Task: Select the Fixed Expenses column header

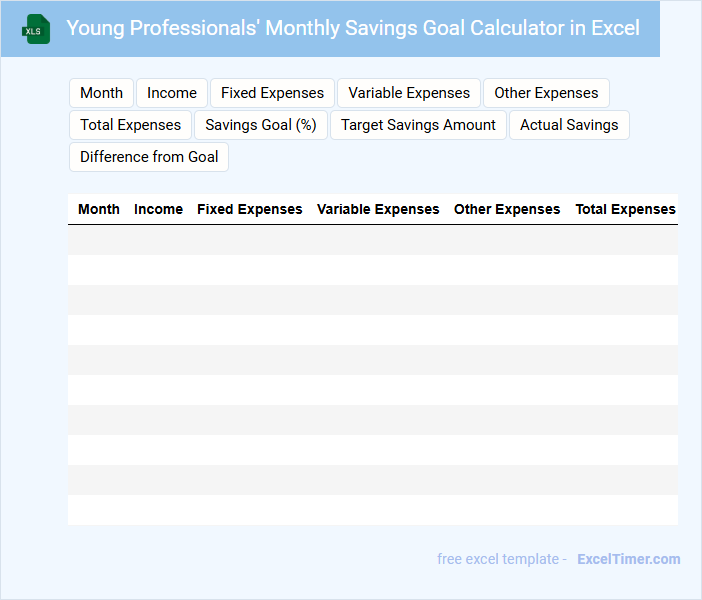Action: [249, 209]
